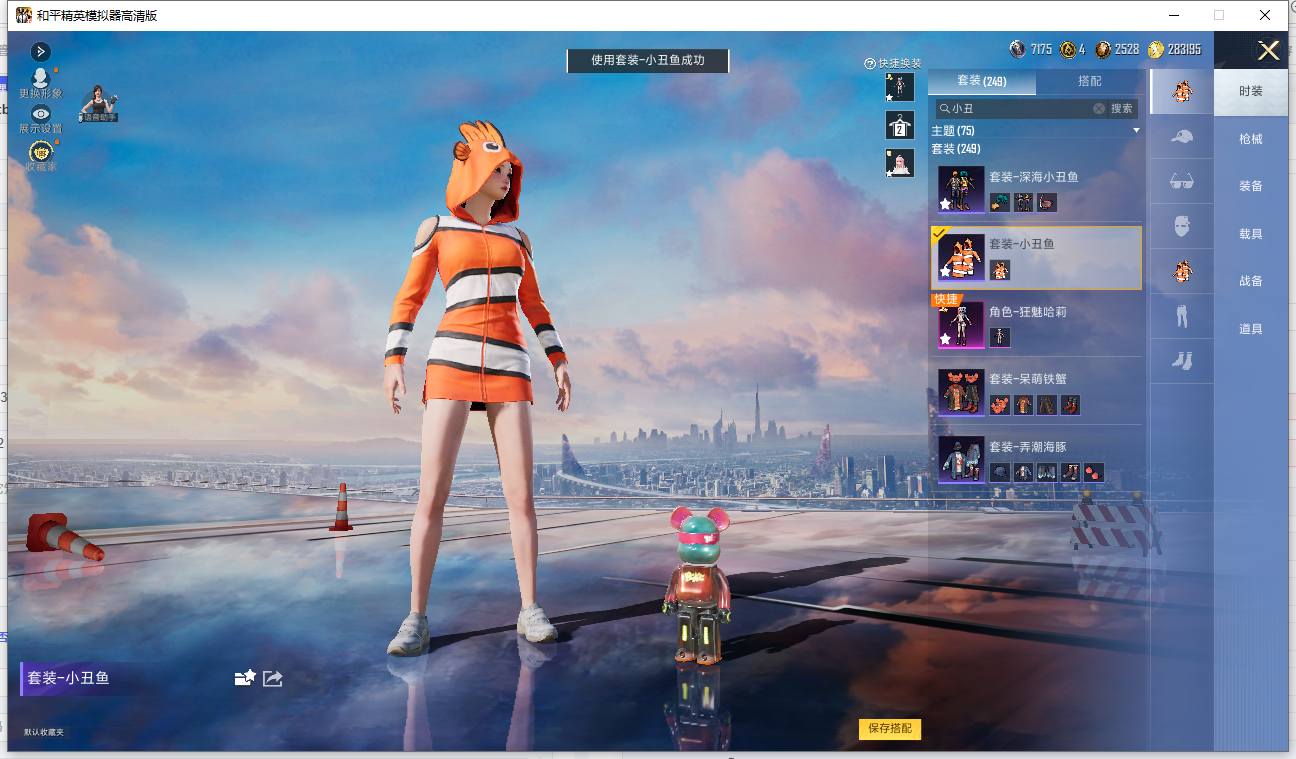Open the 枪械 firearms tab
Screen dimensions: 1296x759
tap(1251, 139)
